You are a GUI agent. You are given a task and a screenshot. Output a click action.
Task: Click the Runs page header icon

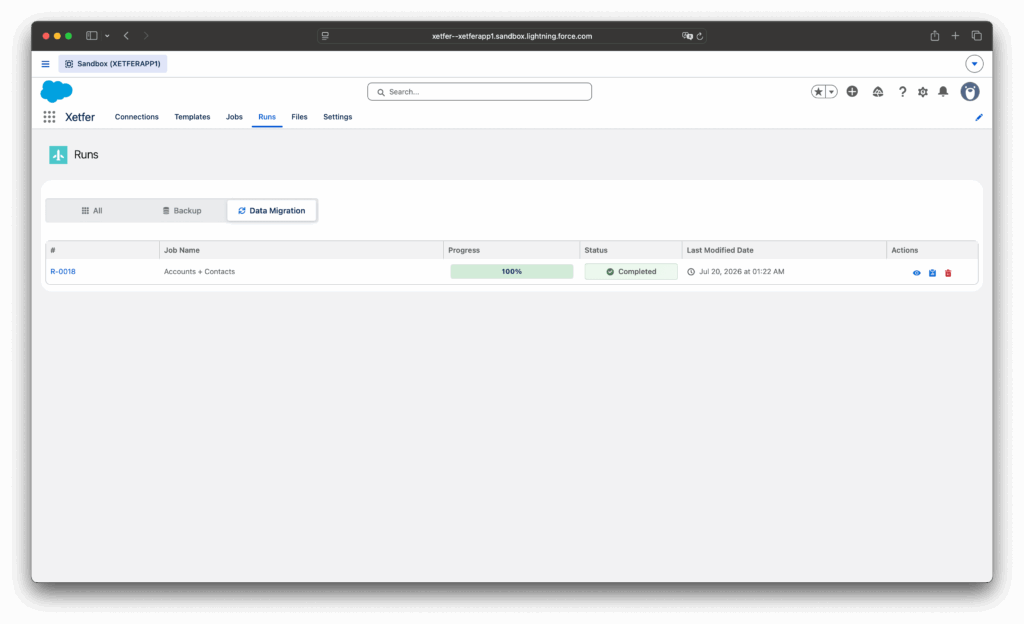pos(58,155)
